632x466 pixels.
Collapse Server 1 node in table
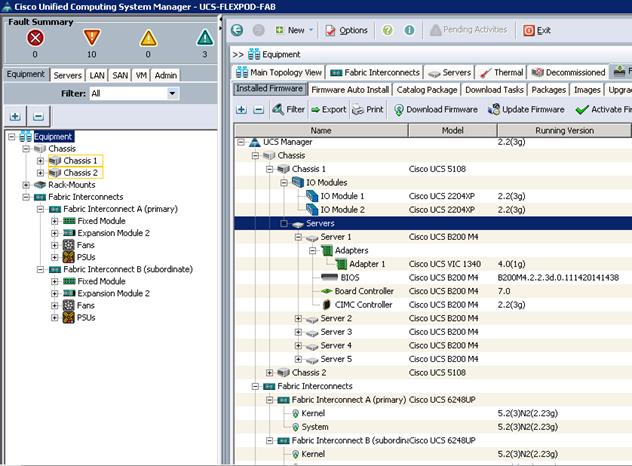[x=298, y=237]
